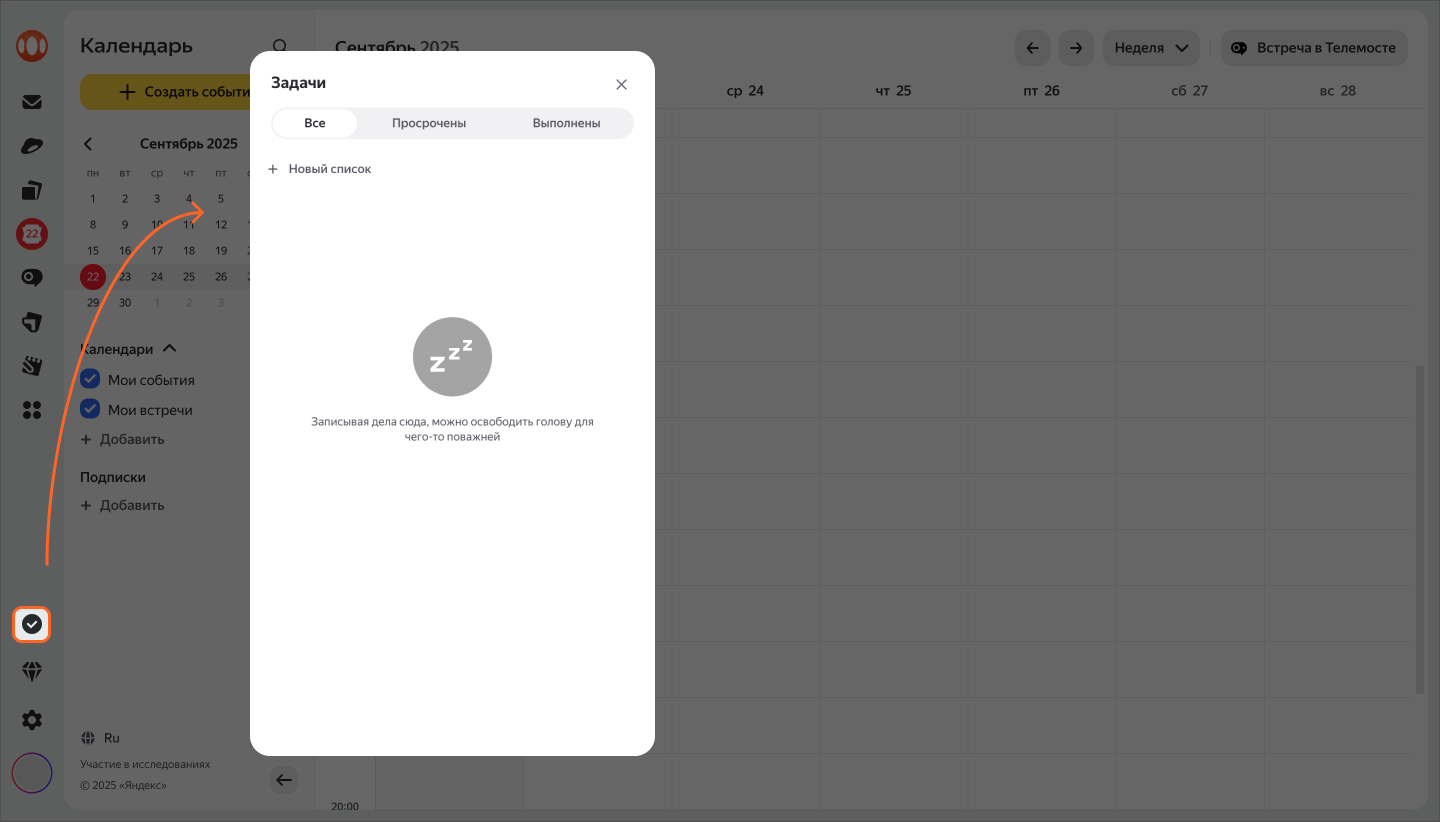
Task: Toggle the Мои события calendar checkbox
Action: point(90,380)
